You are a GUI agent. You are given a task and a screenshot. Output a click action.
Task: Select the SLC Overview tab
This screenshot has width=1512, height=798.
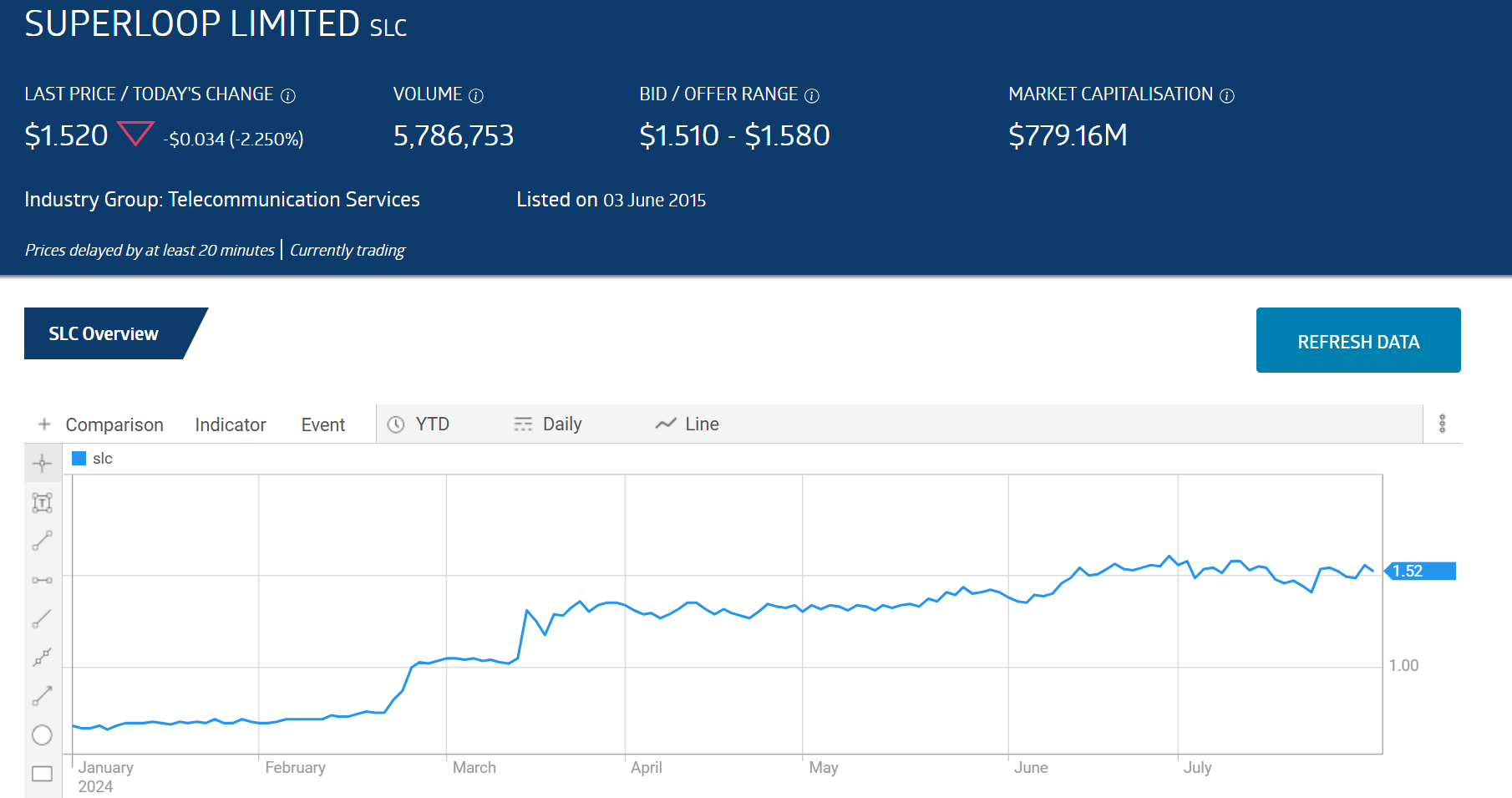coord(104,333)
